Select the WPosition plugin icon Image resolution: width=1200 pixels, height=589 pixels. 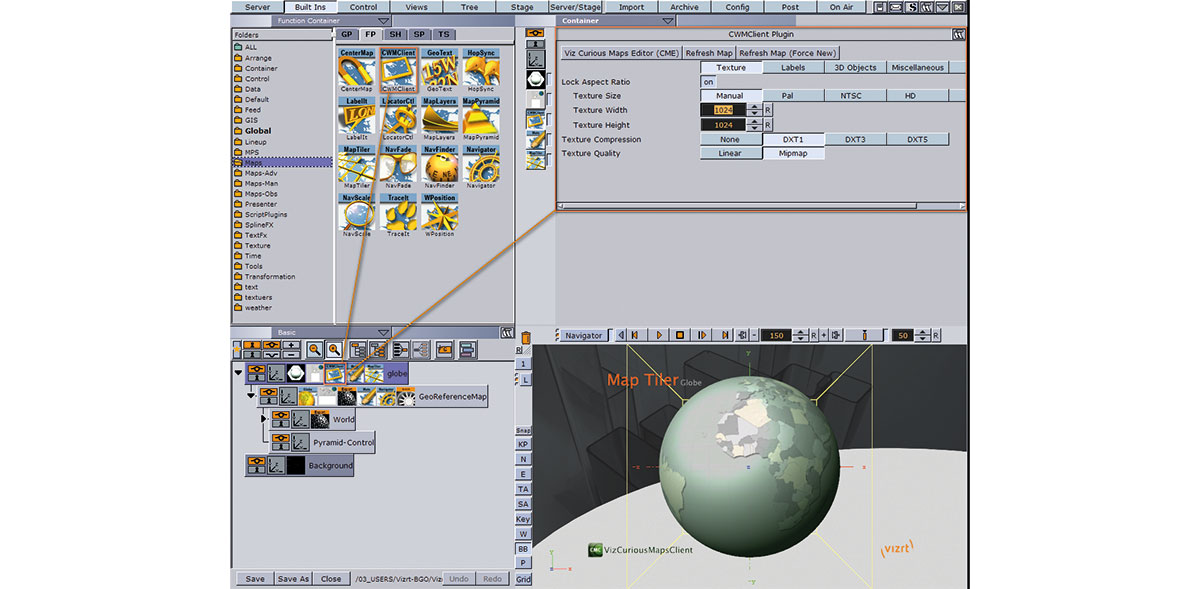(440, 216)
